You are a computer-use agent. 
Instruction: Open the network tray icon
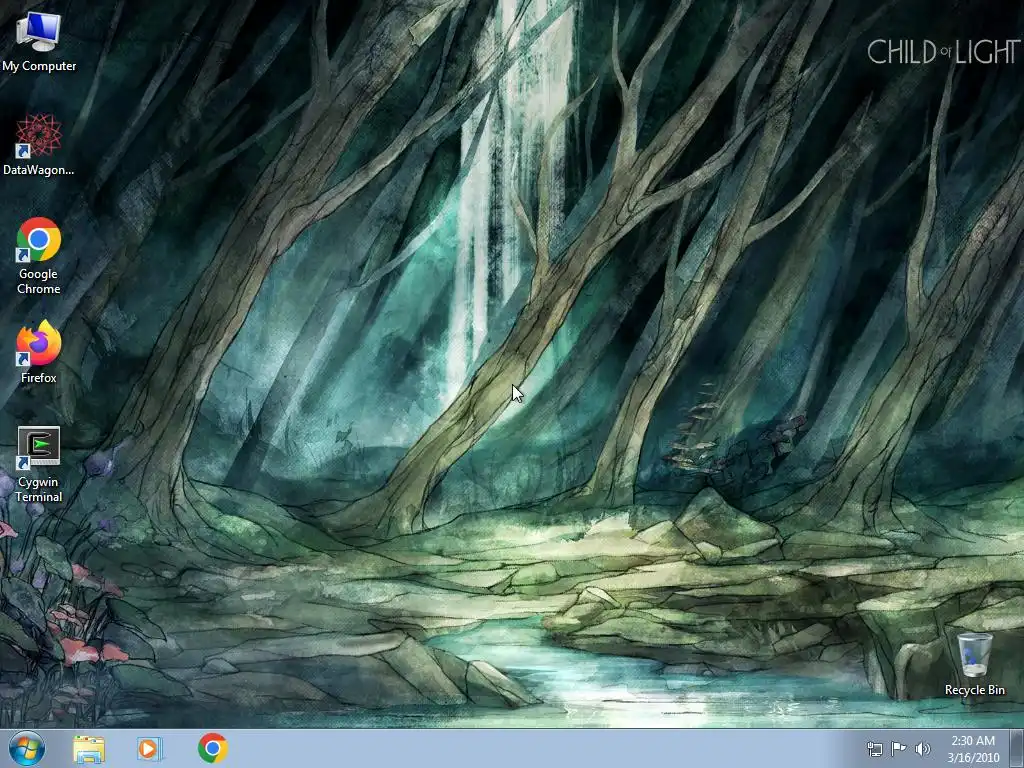(x=874, y=749)
